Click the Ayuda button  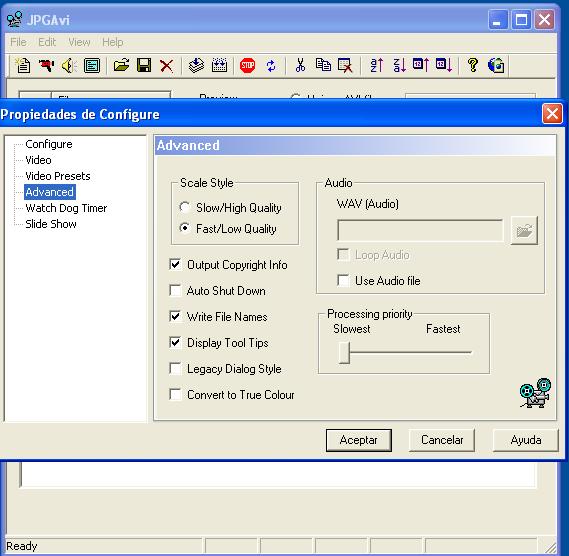click(525, 440)
